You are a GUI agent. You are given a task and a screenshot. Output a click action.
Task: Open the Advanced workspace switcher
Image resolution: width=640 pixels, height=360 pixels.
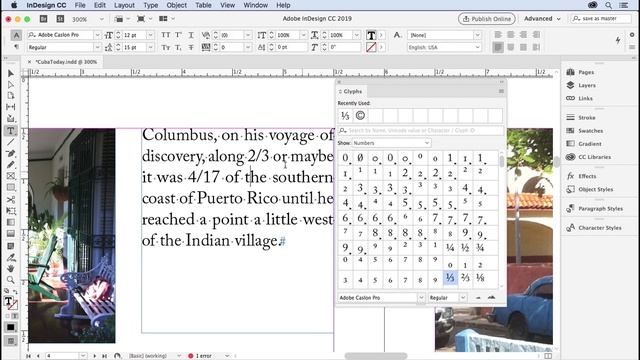tap(542, 19)
